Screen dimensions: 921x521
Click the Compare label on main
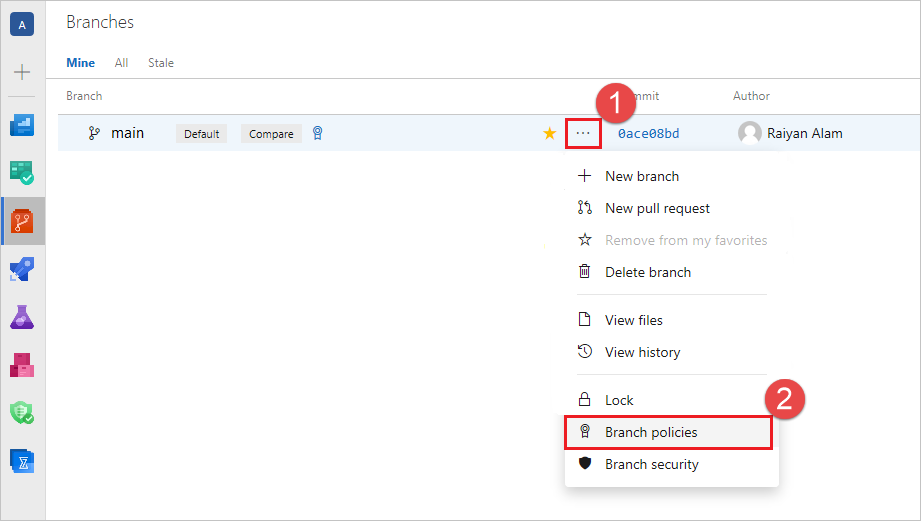(x=271, y=134)
